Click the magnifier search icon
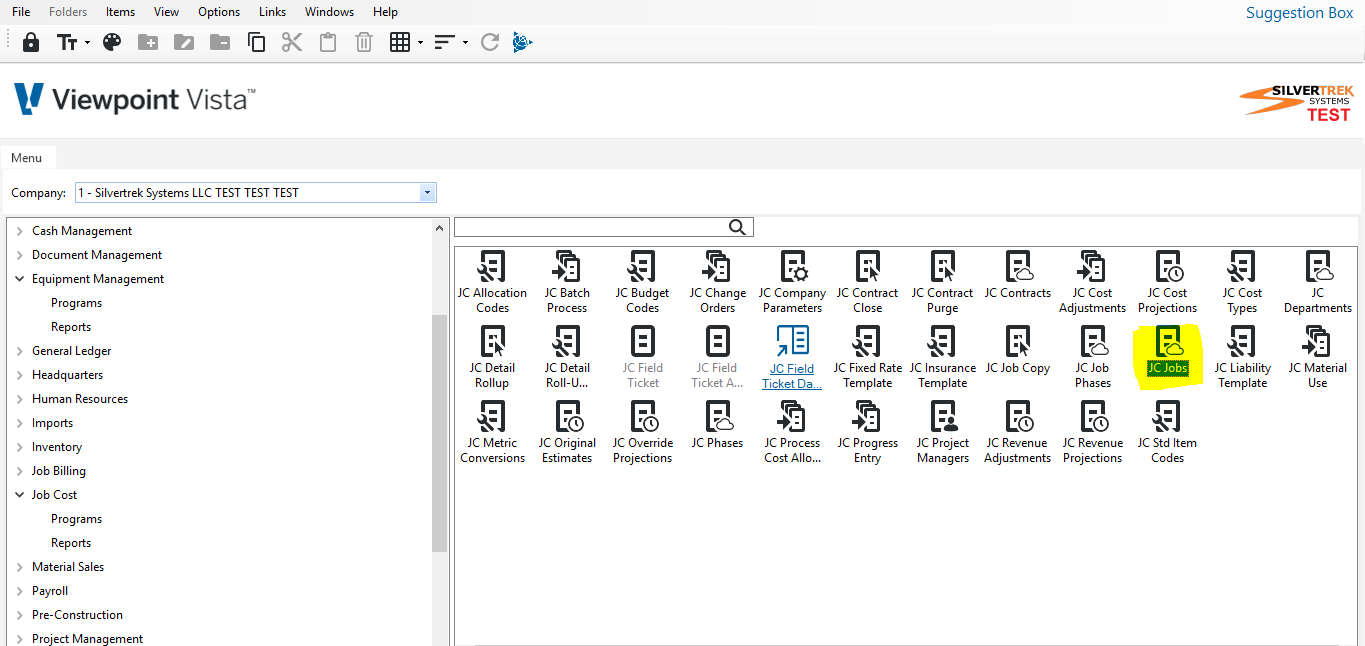The height and width of the screenshot is (646, 1365). tap(738, 227)
